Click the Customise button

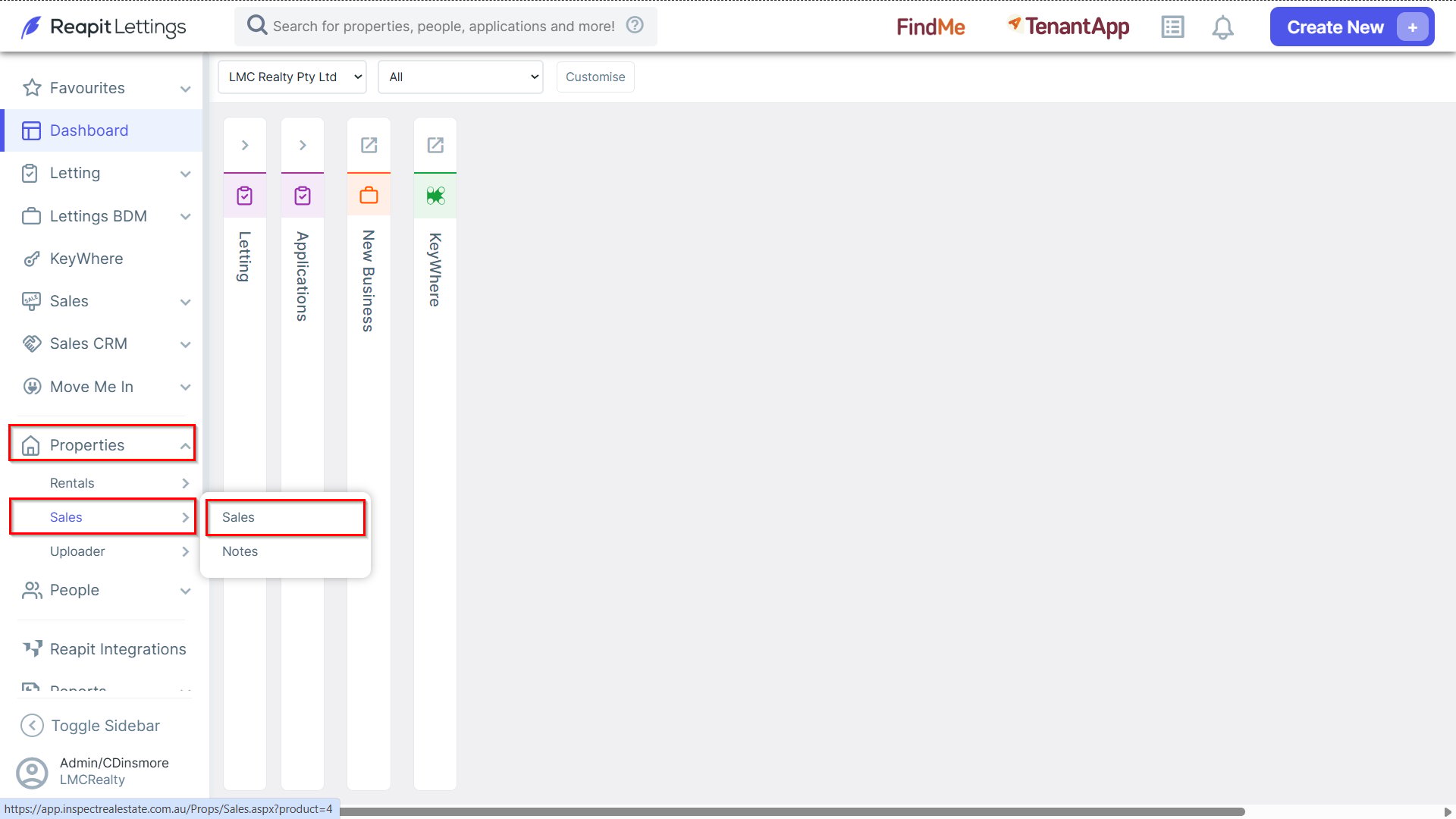[595, 77]
